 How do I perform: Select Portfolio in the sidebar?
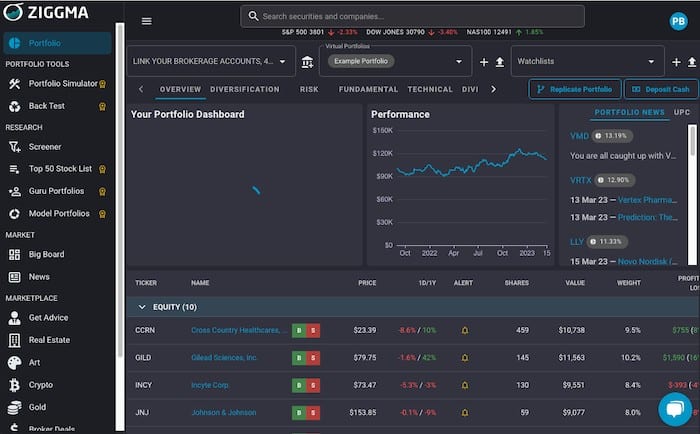click(57, 43)
